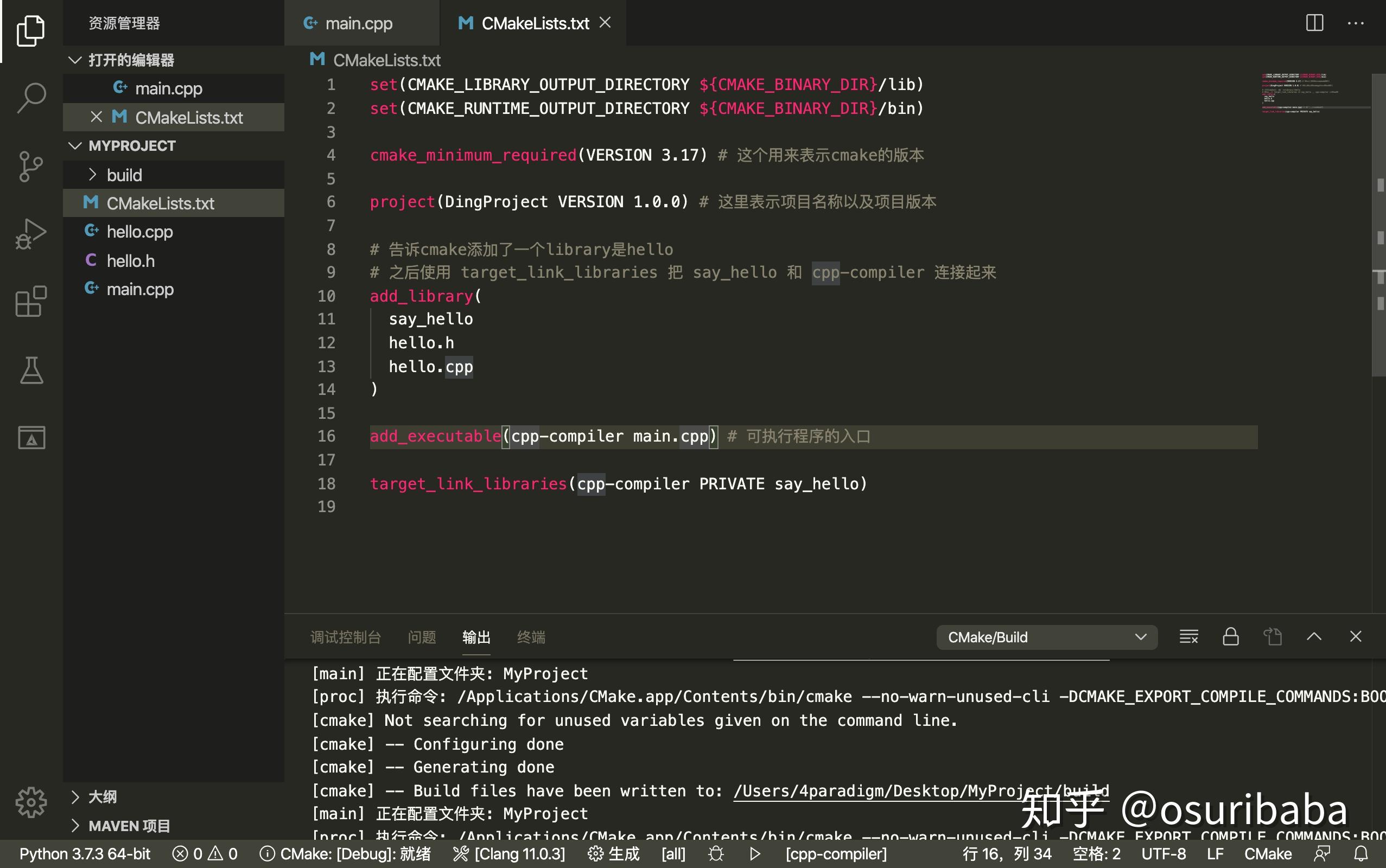Maximize the bottom panel with the chevron

pyautogui.click(x=1314, y=637)
